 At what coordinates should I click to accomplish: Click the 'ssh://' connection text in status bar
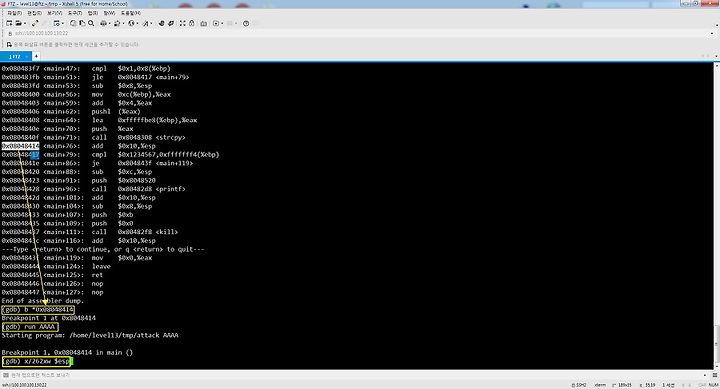(24, 385)
